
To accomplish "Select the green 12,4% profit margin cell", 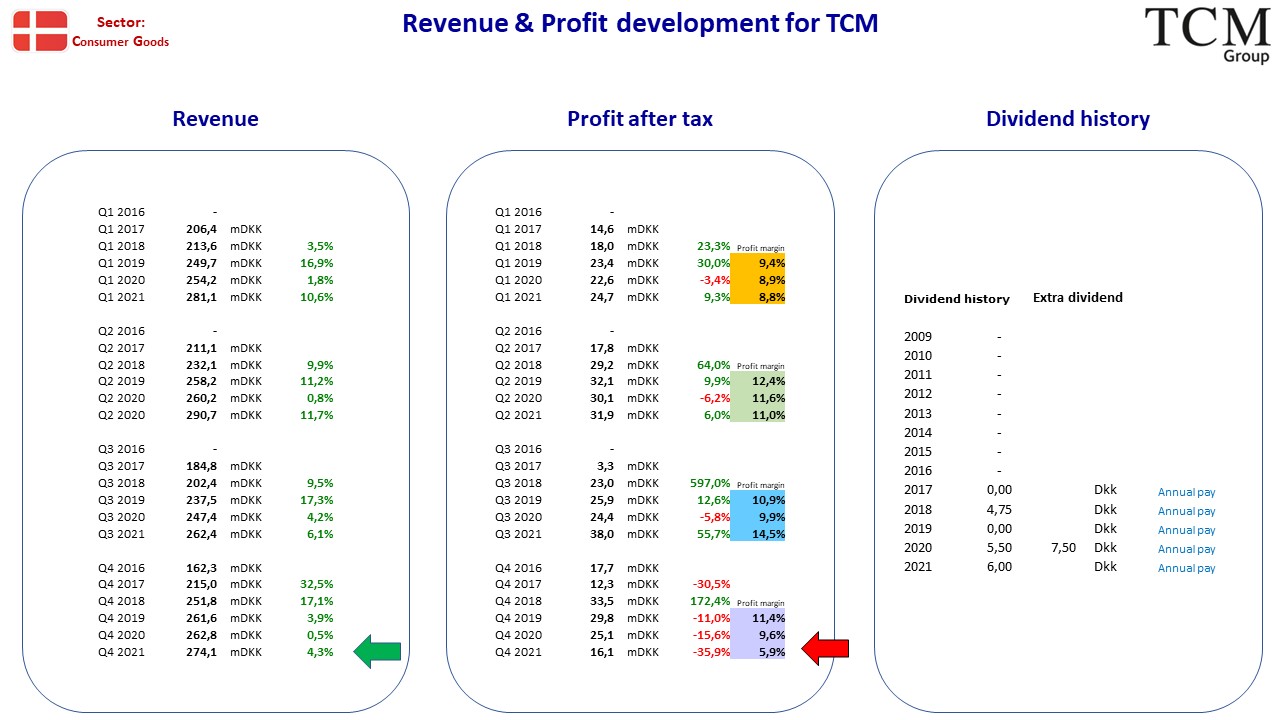I will click(758, 381).
